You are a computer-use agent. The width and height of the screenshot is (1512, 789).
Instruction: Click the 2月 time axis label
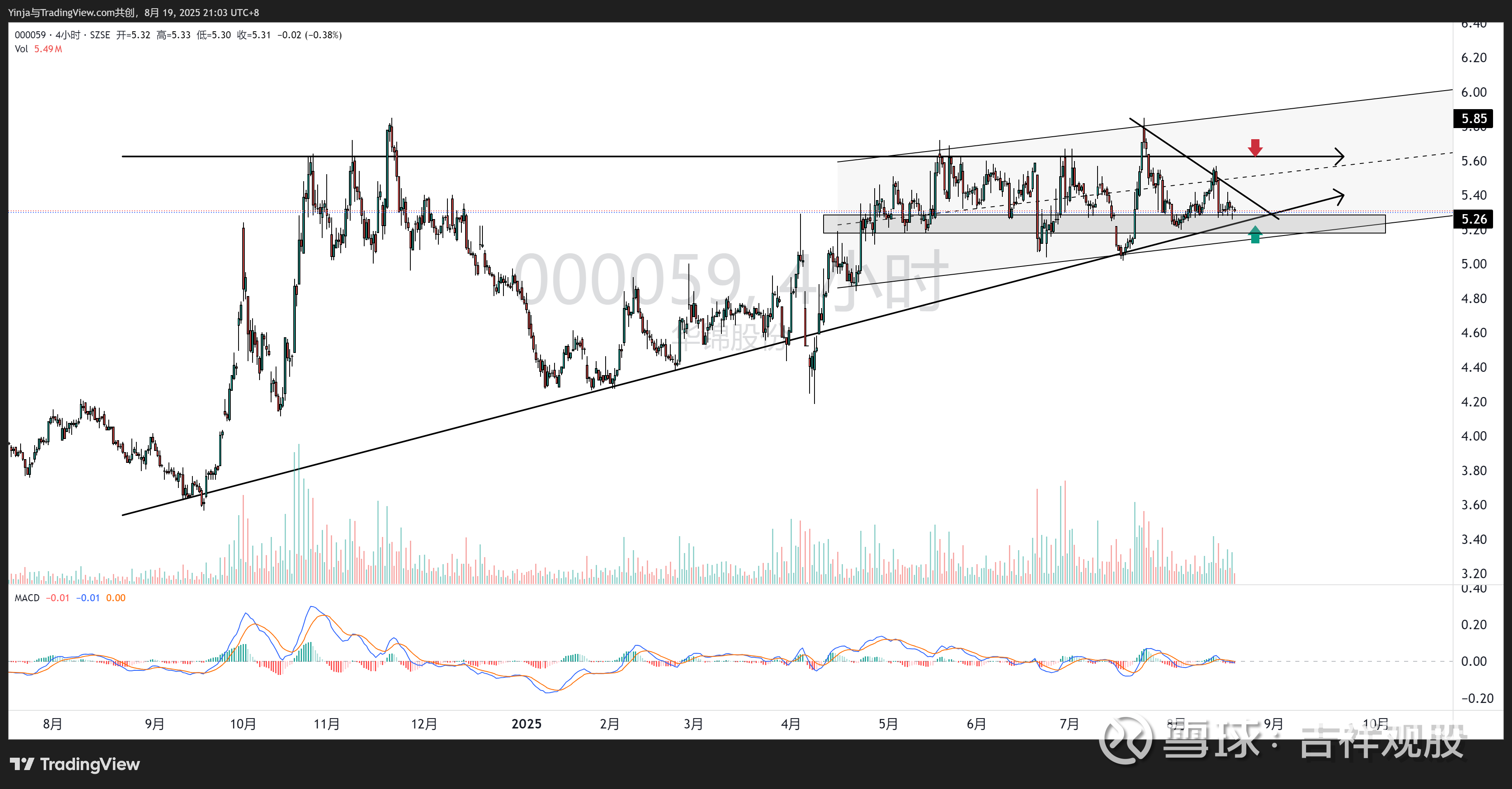point(609,724)
